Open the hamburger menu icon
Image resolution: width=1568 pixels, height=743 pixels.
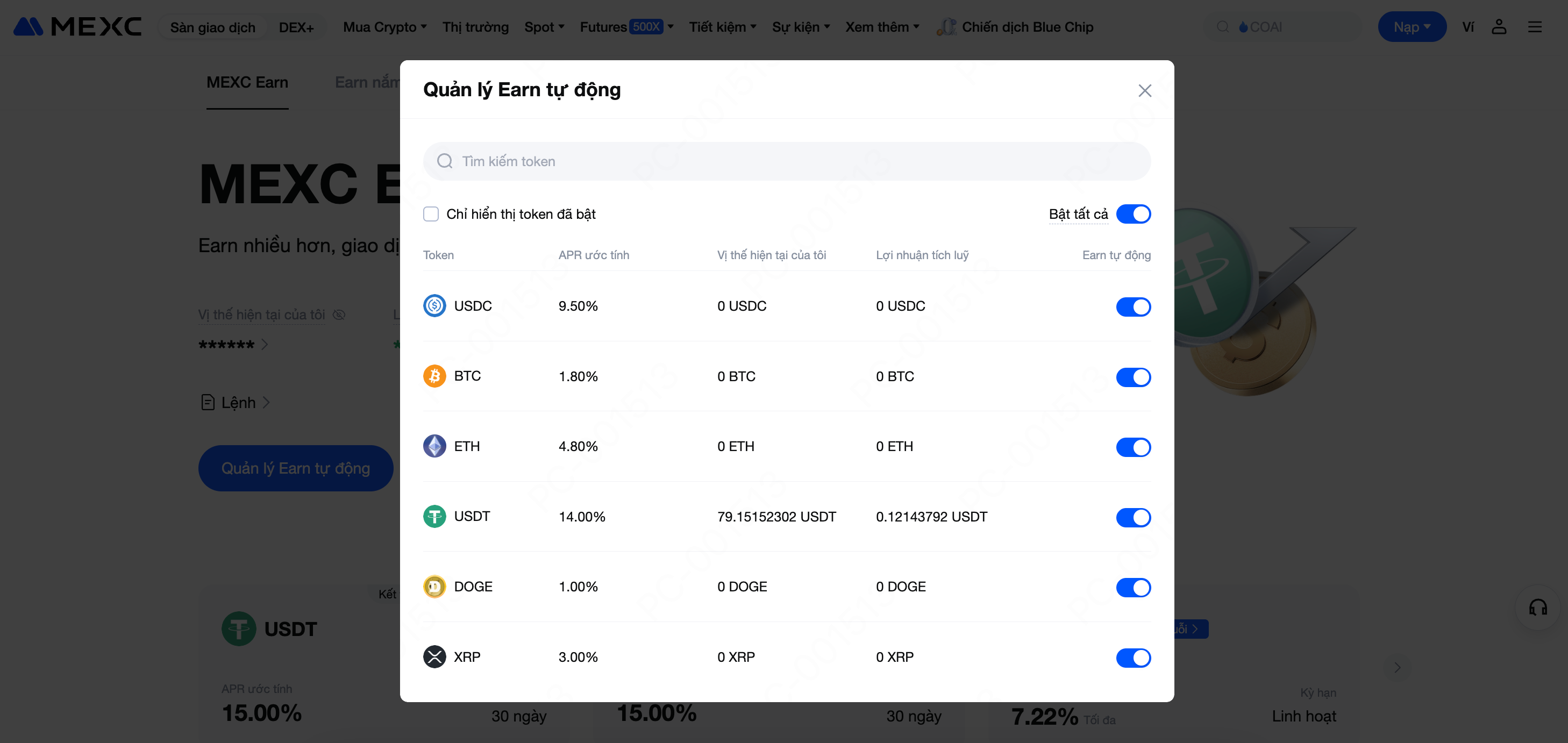[x=1535, y=27]
